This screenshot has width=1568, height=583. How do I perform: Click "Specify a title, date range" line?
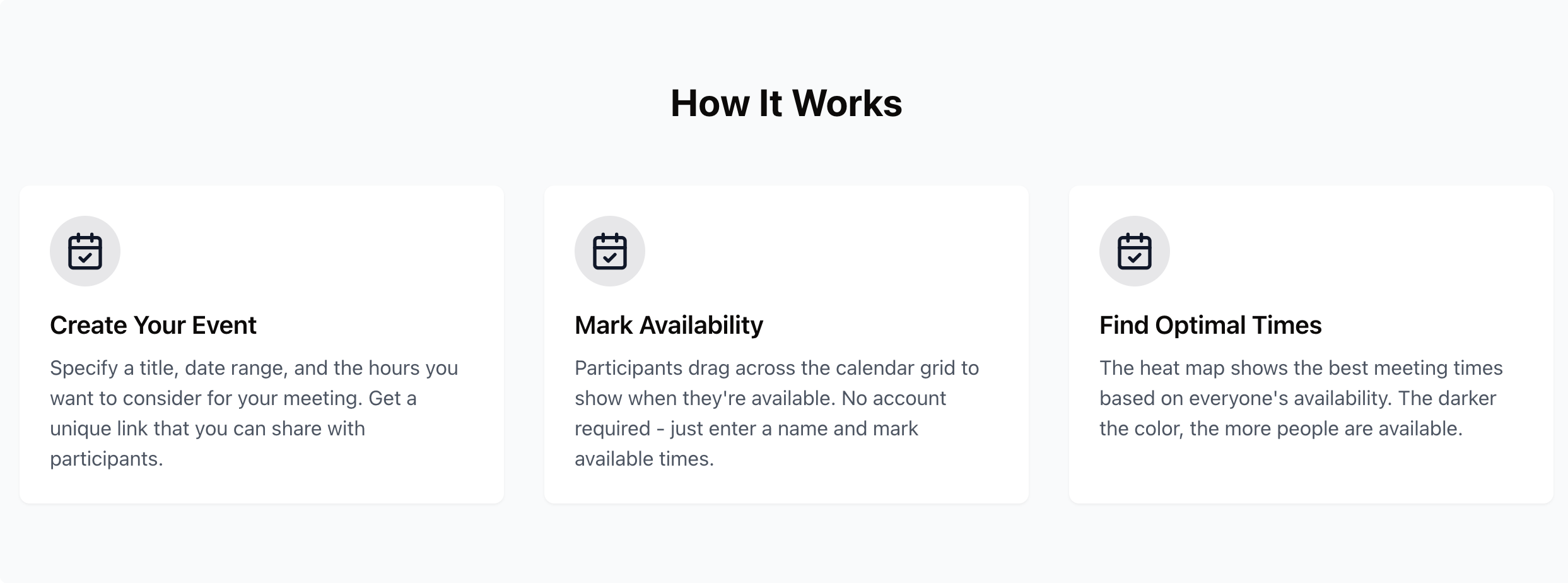254,368
